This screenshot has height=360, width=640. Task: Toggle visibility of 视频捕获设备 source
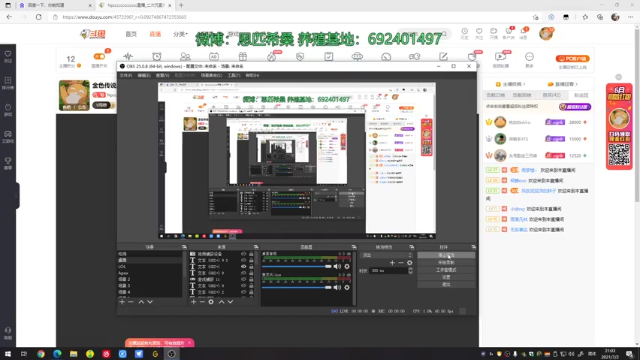[244, 254]
